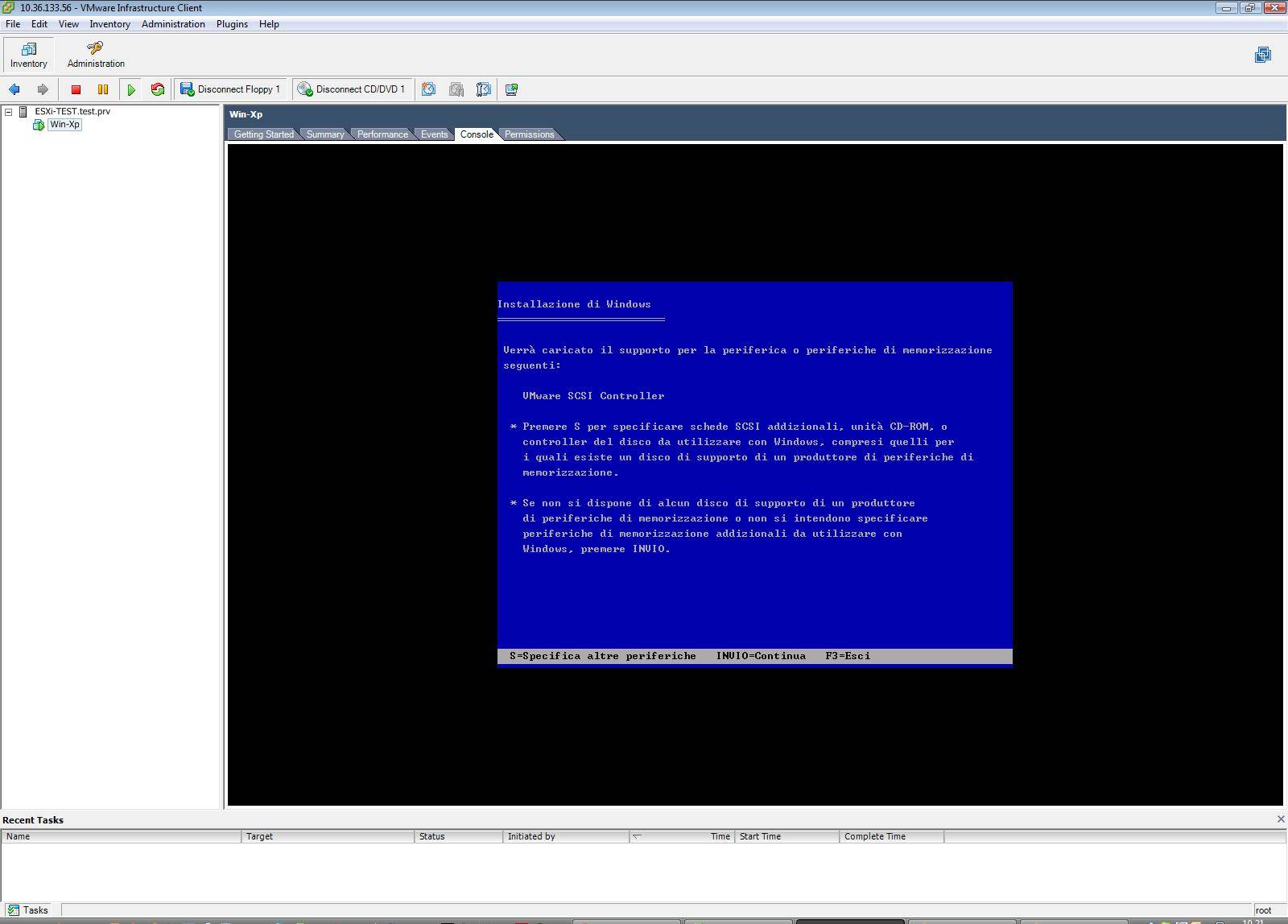Power on VM with green play icon
The height and width of the screenshot is (924, 1288).
130,89
